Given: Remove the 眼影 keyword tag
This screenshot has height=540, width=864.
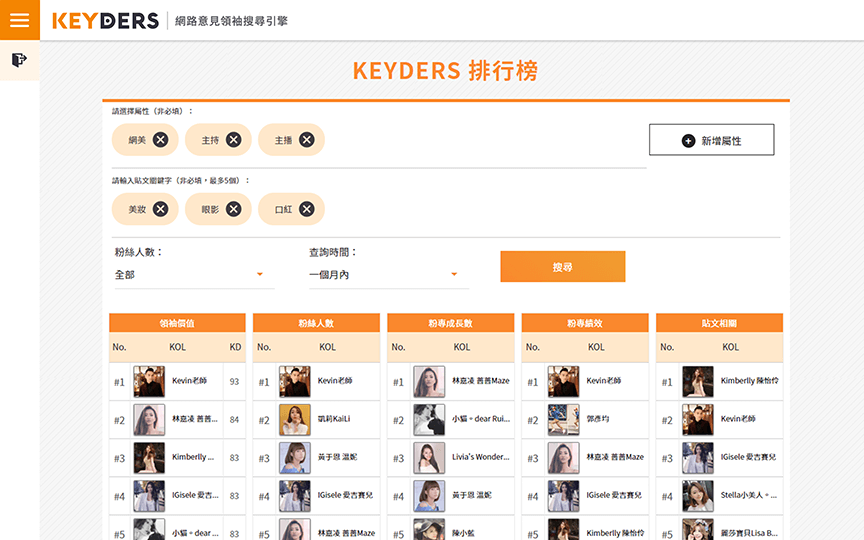Looking at the screenshot, I should (x=234, y=209).
